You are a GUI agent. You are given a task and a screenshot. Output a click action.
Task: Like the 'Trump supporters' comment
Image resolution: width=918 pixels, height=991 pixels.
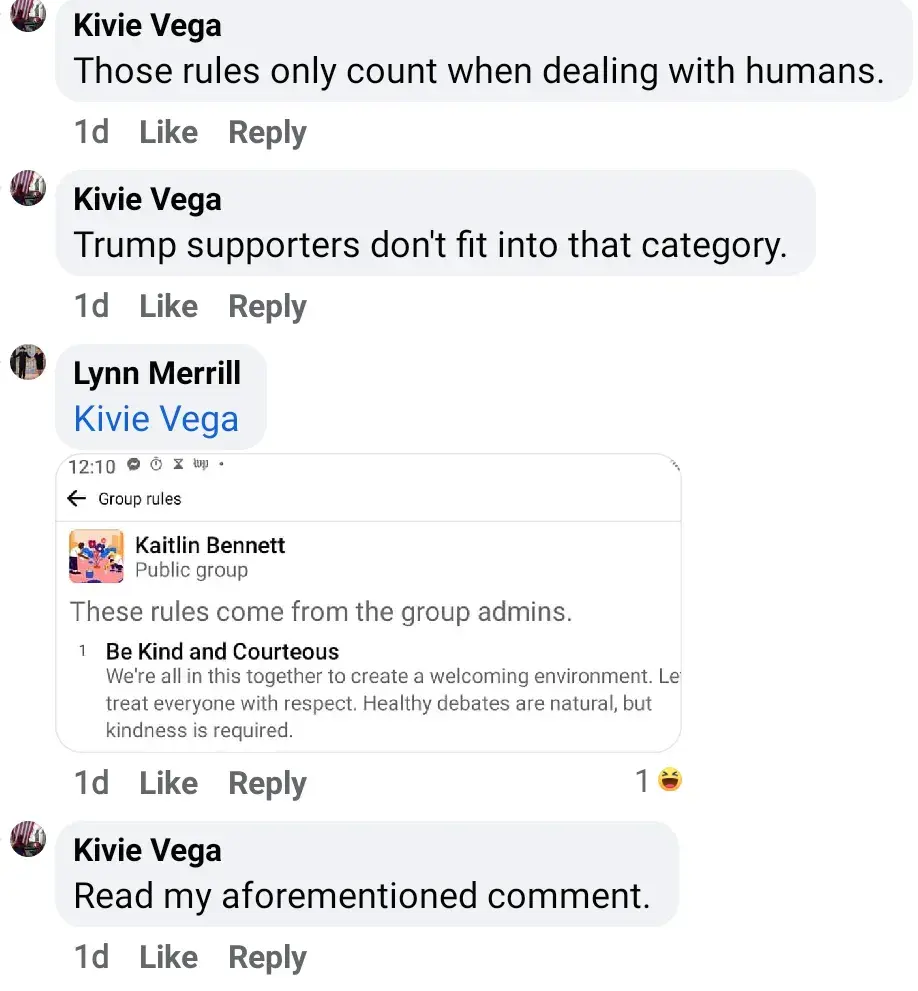click(168, 306)
